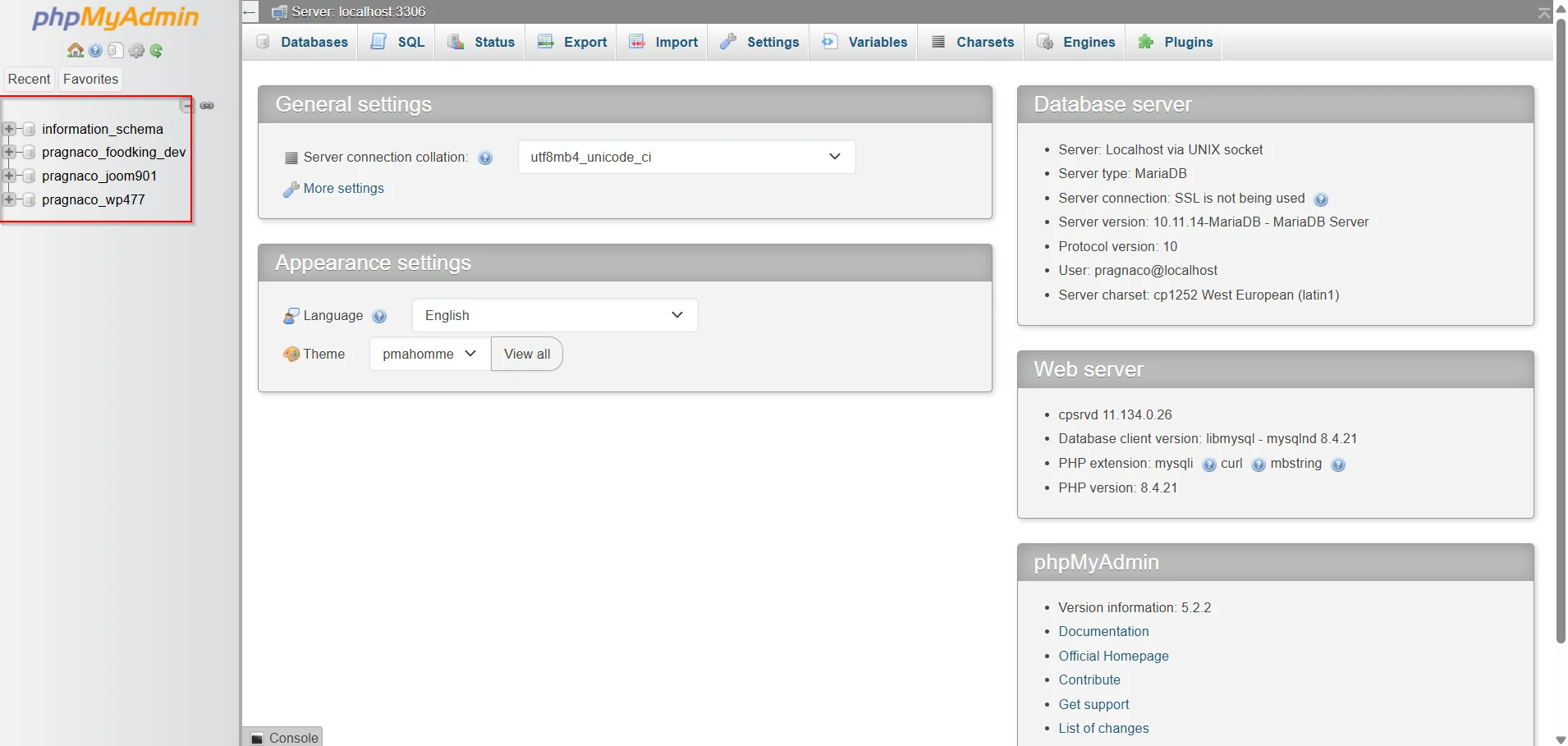
Task: Click database icon next to pragnaco_wp477
Action: (x=30, y=199)
